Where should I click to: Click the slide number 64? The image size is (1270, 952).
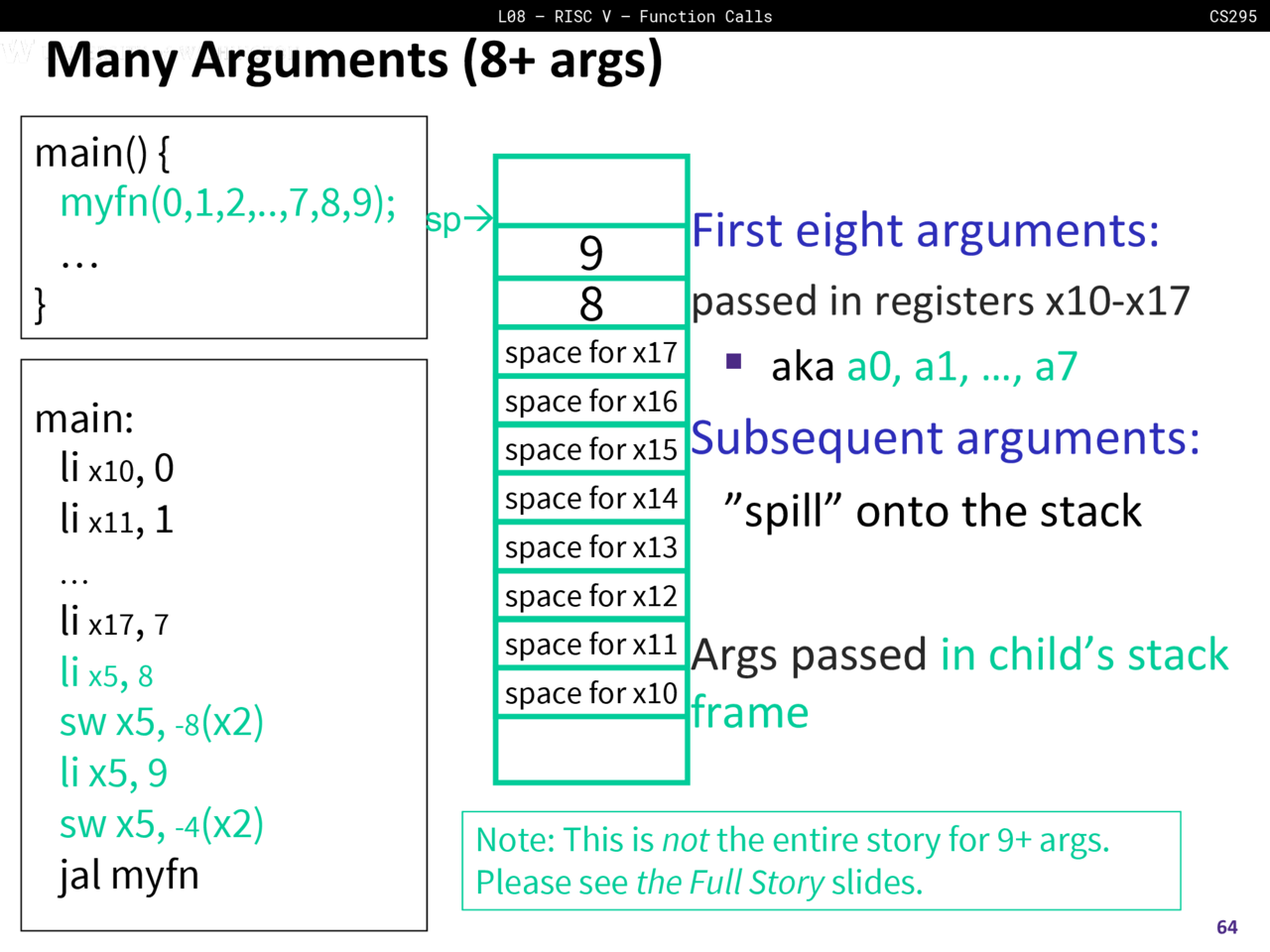point(1226,927)
